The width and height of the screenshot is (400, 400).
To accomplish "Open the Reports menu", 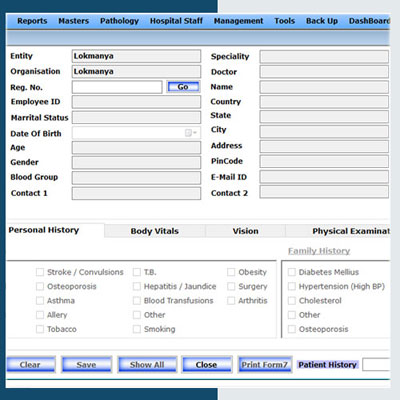I will (x=32, y=21).
